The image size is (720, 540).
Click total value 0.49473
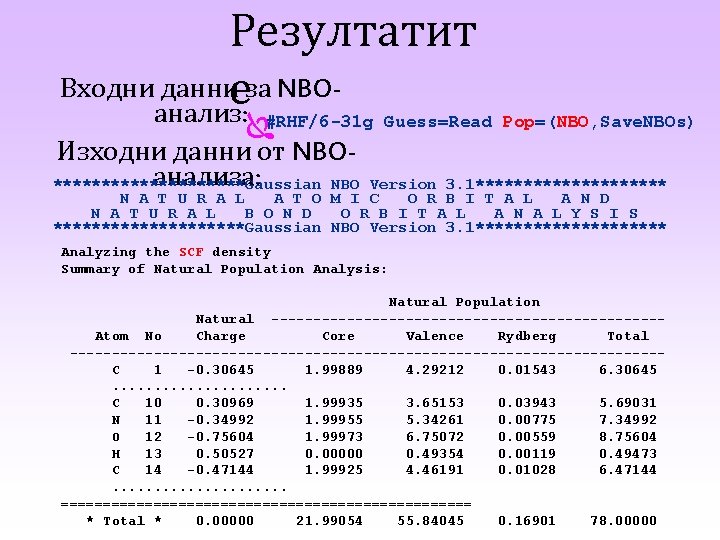point(628,454)
